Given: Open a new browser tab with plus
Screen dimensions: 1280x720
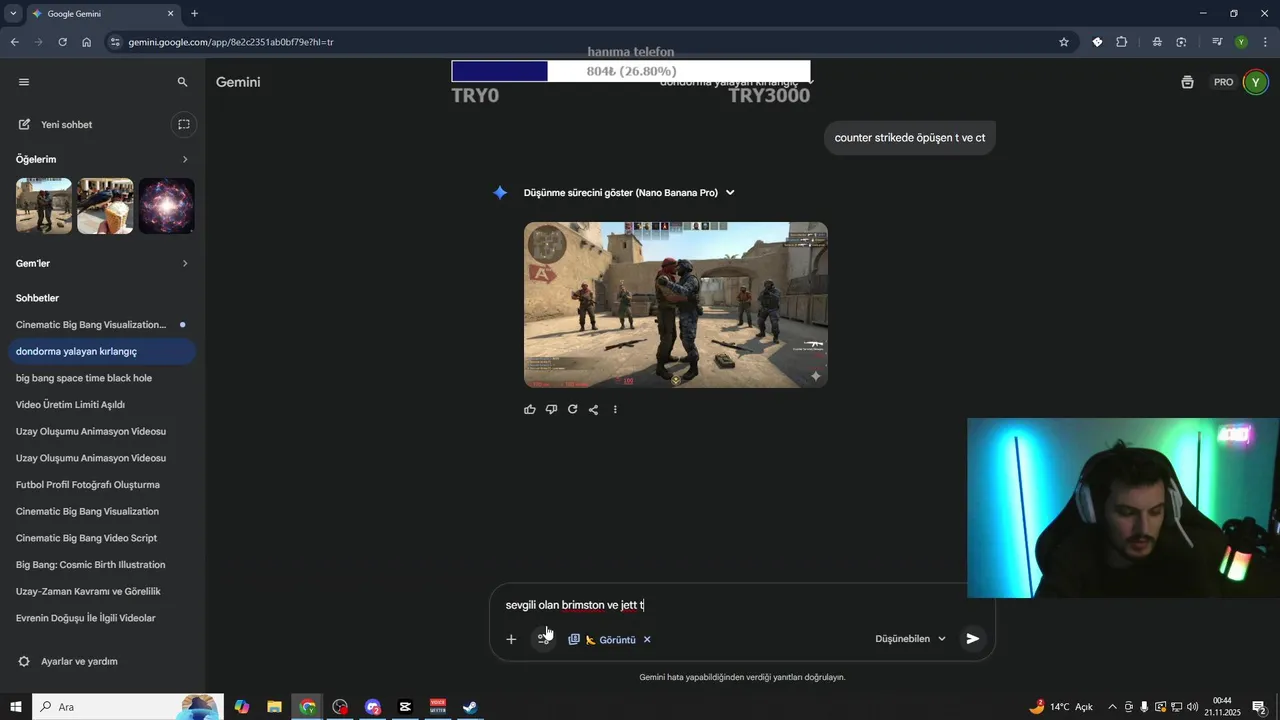Looking at the screenshot, I should pyautogui.click(x=194, y=14).
